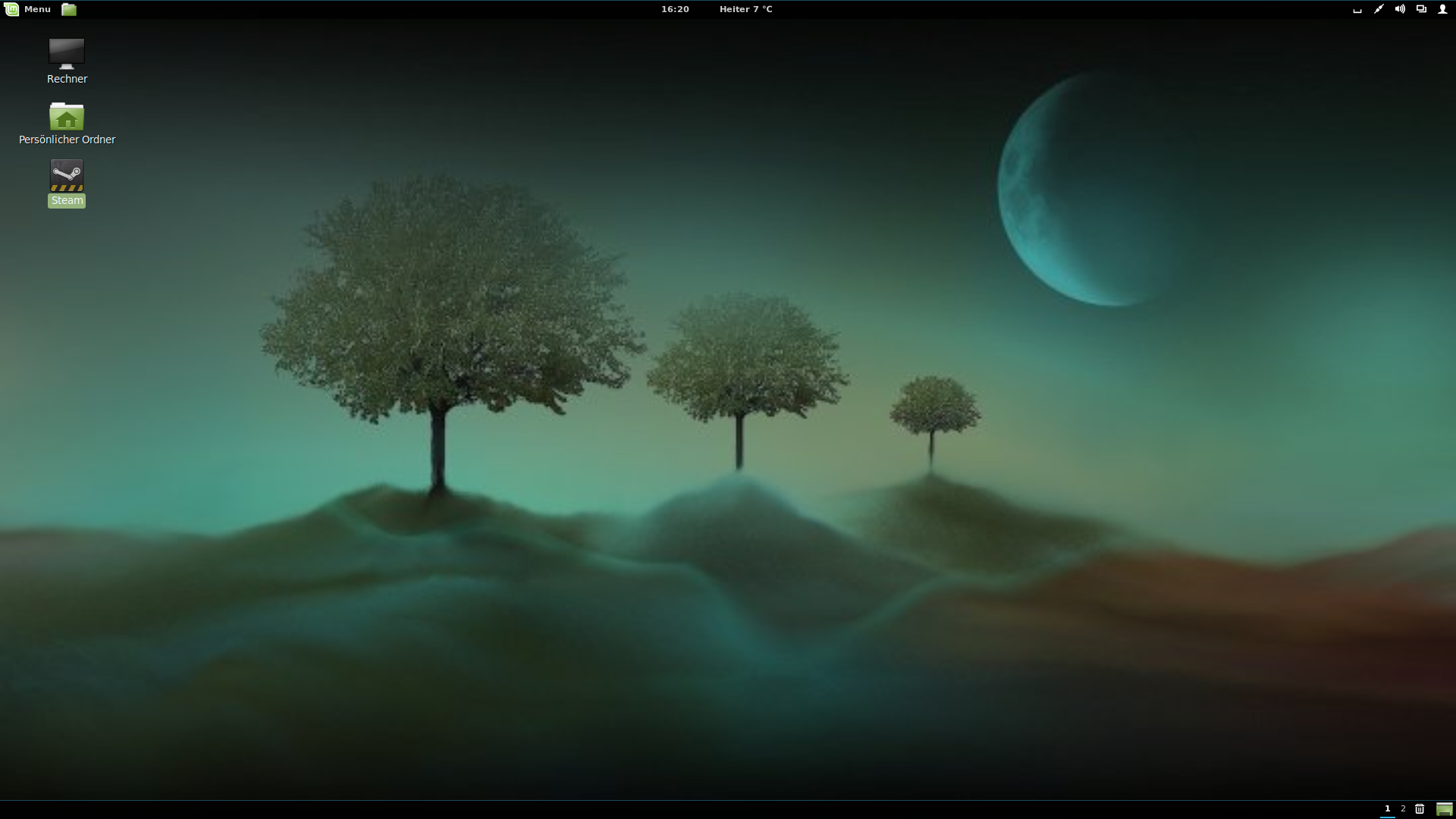Open the Menu text label

pyautogui.click(x=37, y=9)
